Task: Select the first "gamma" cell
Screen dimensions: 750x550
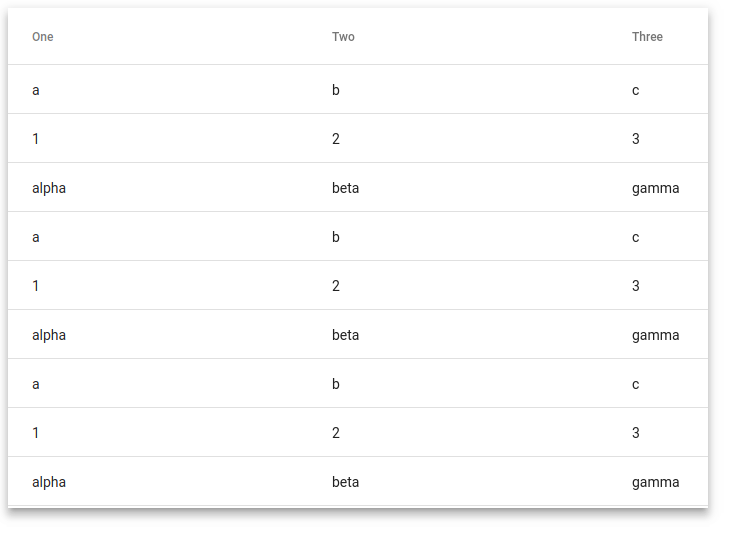Action: pyautogui.click(x=655, y=188)
